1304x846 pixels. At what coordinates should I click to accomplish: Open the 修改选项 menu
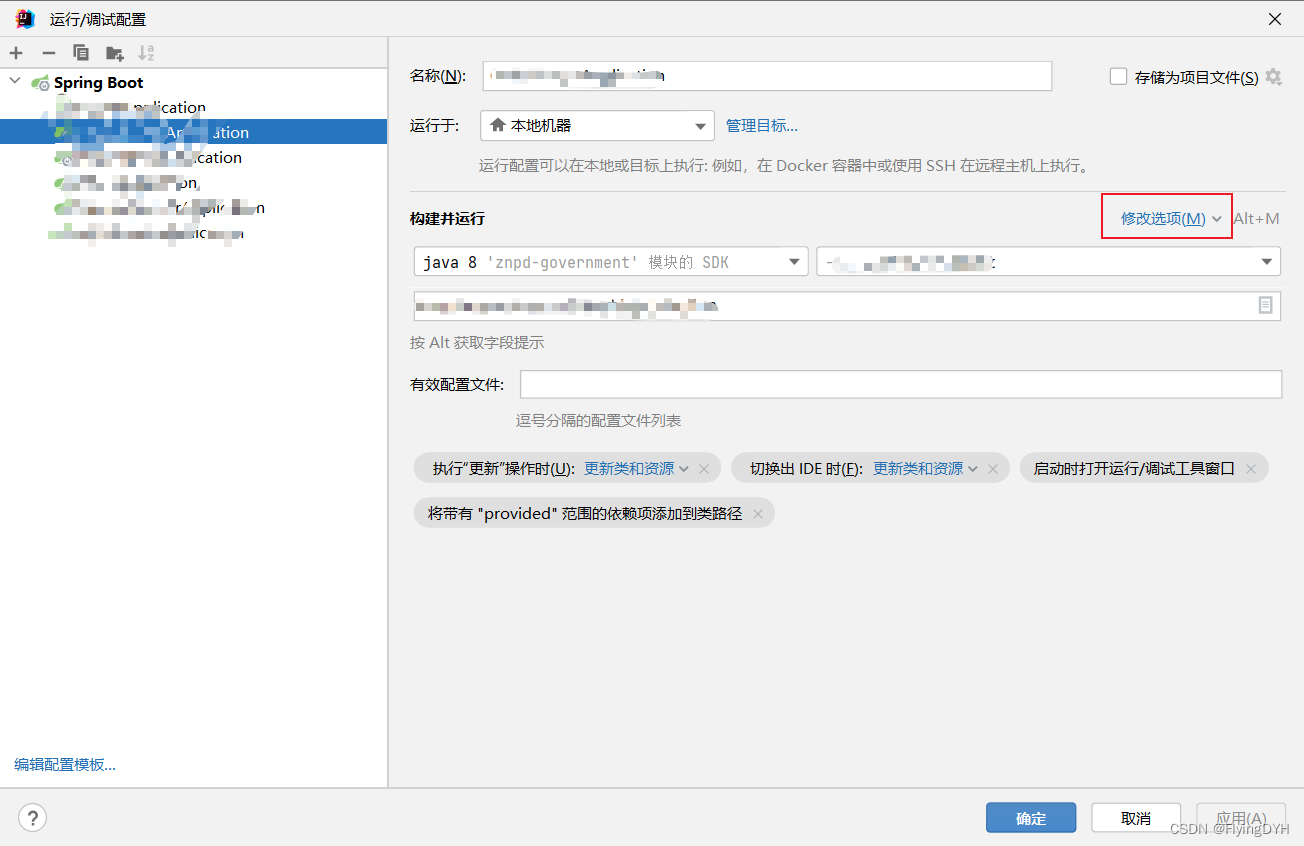coord(1171,218)
